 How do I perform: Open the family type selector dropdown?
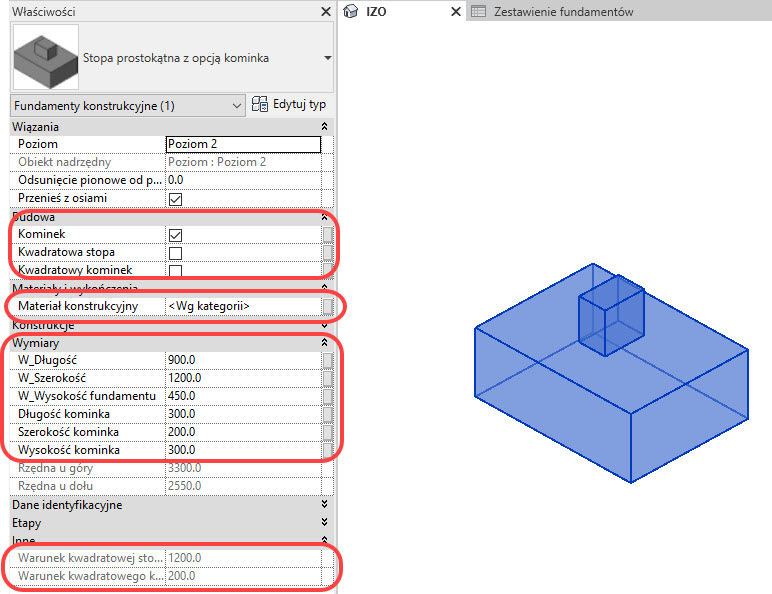coord(327,59)
